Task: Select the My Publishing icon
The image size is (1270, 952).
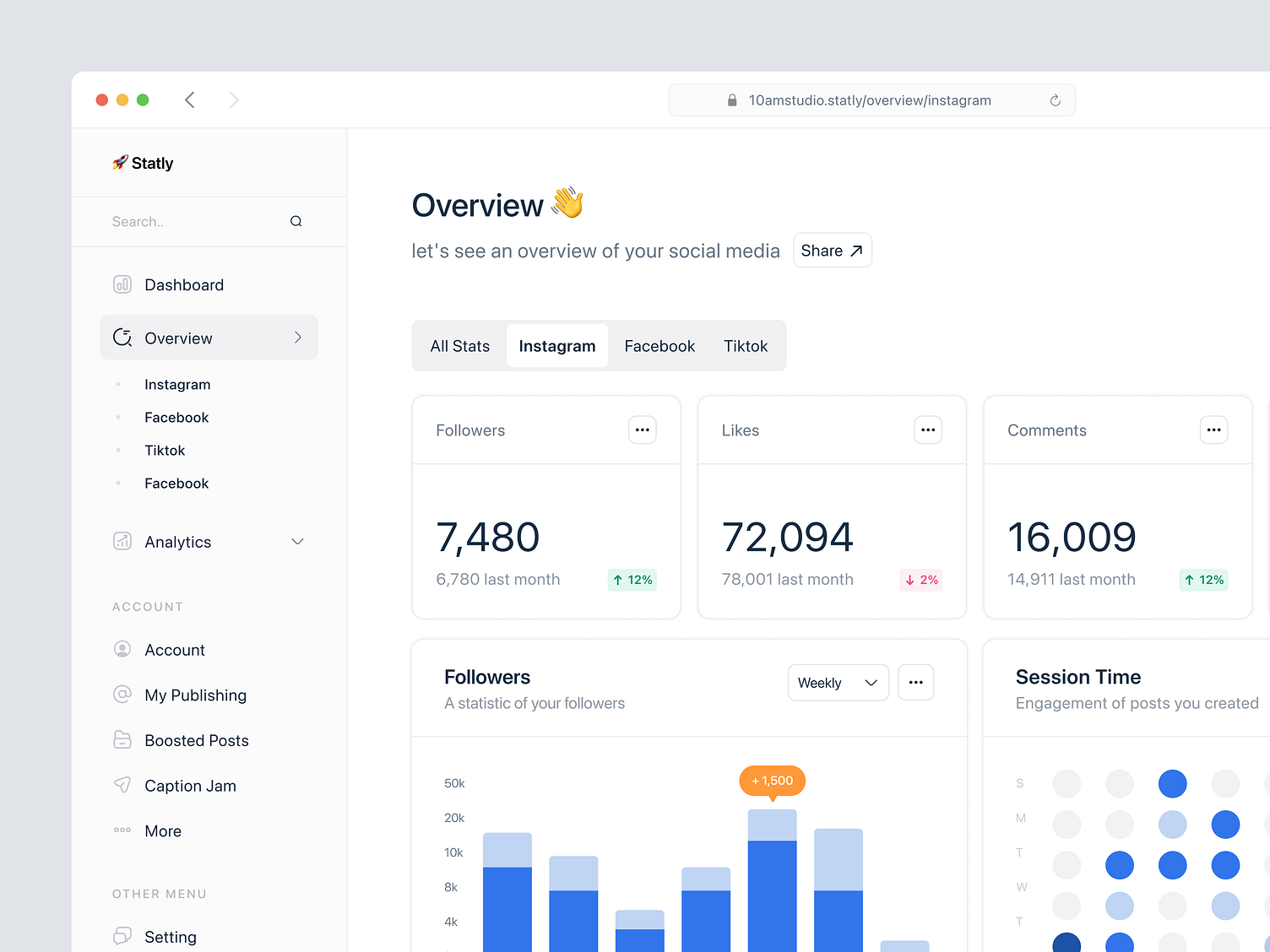Action: click(x=122, y=695)
